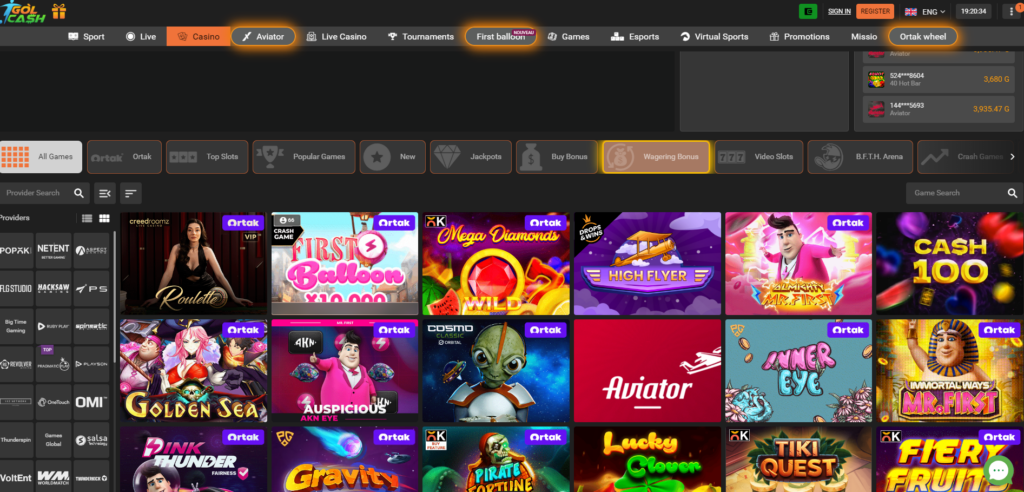Click the REGISTER button
1024x492 pixels.
(x=875, y=11)
